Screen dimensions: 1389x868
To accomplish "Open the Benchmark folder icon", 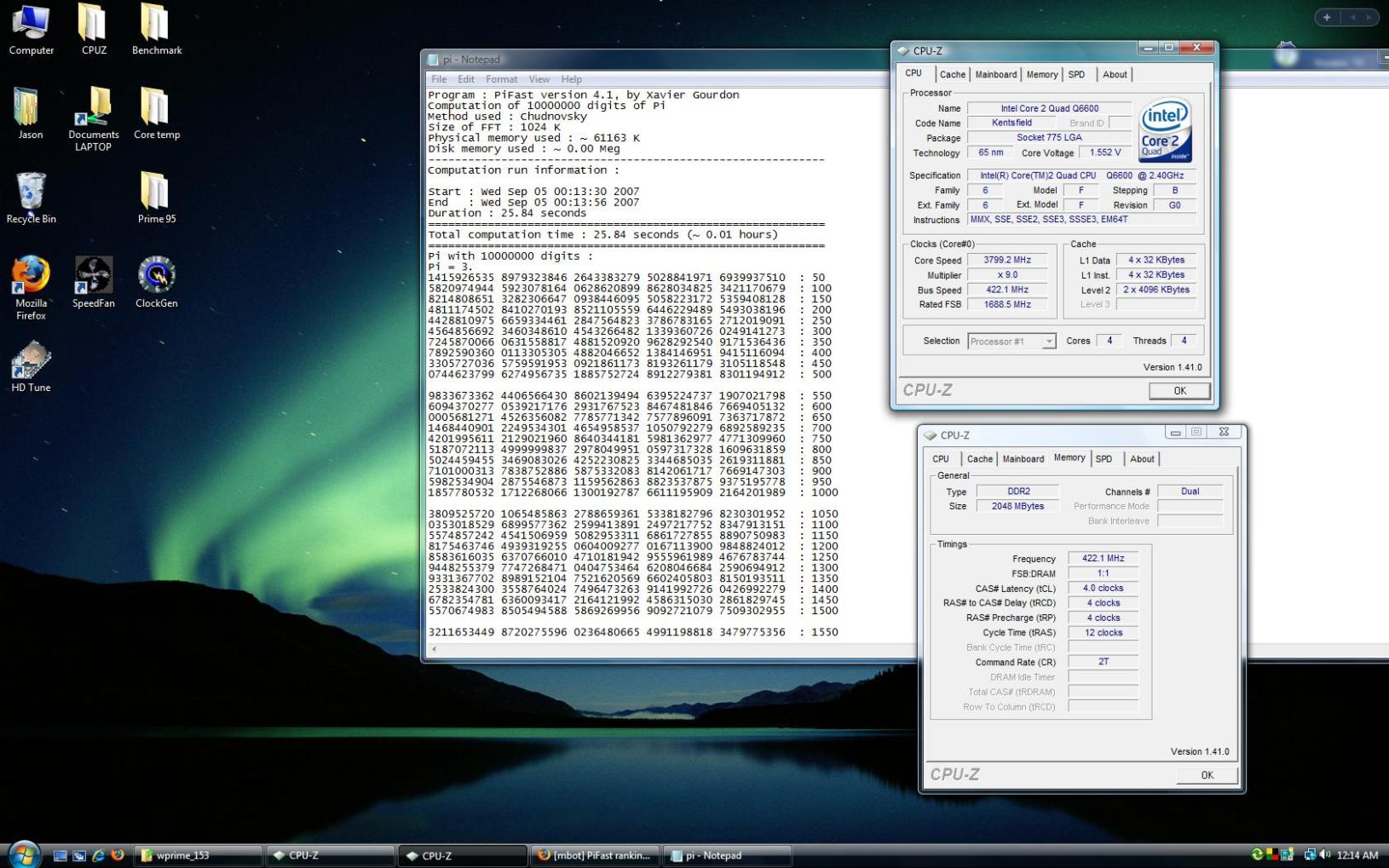I will (157, 30).
